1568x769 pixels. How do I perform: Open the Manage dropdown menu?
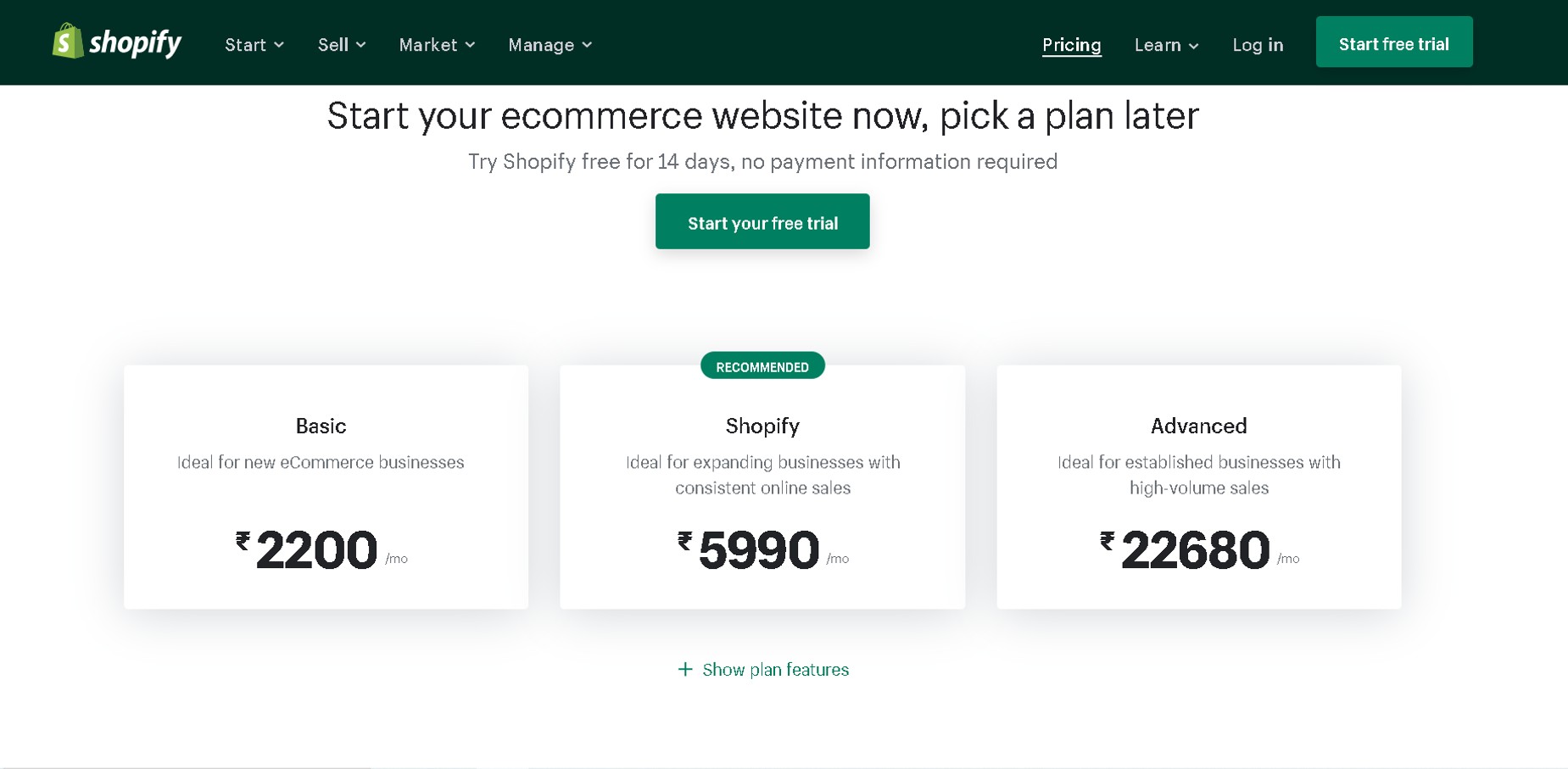(549, 44)
